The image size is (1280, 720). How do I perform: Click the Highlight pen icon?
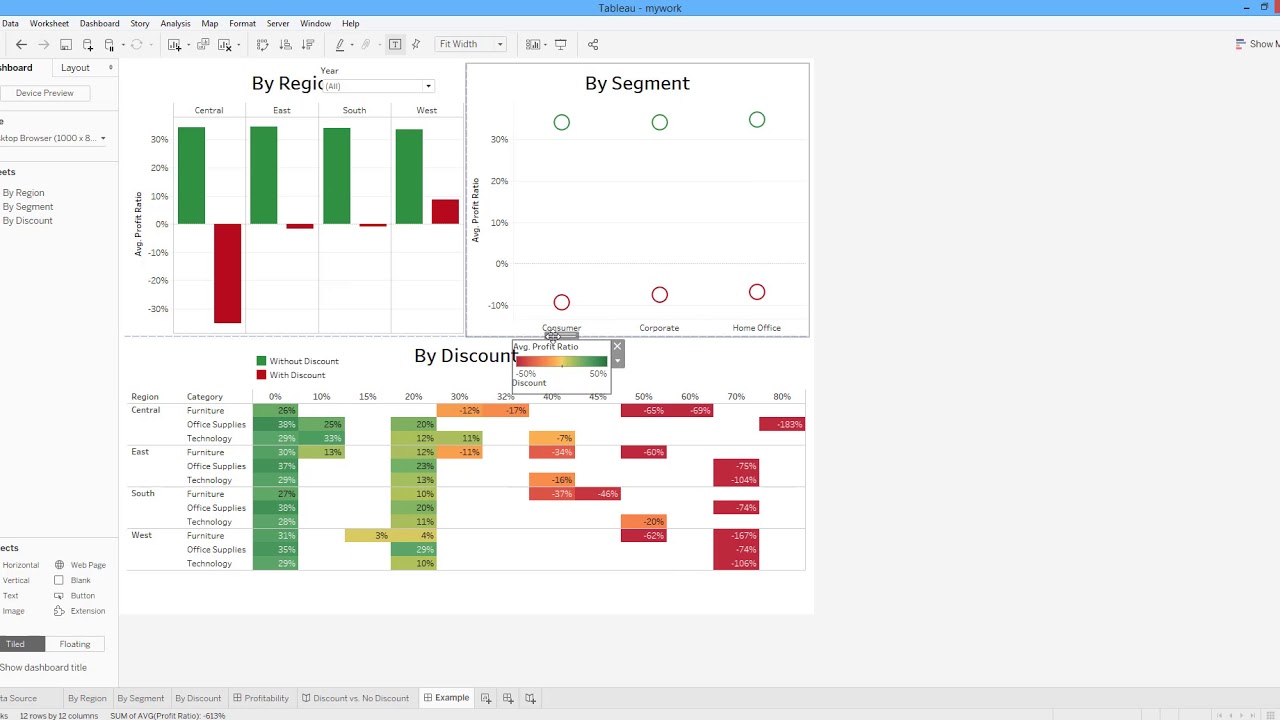tap(340, 44)
